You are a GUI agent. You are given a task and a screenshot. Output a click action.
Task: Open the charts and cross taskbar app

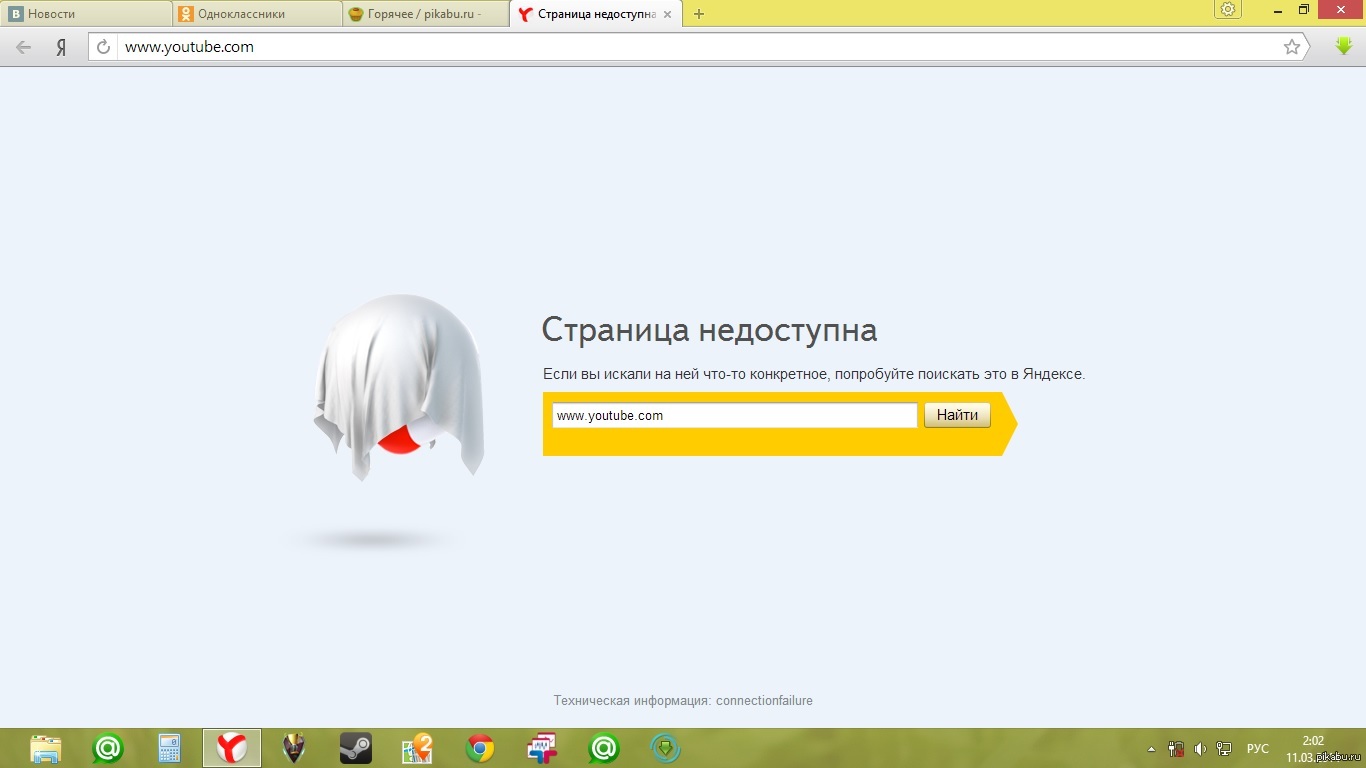point(541,748)
